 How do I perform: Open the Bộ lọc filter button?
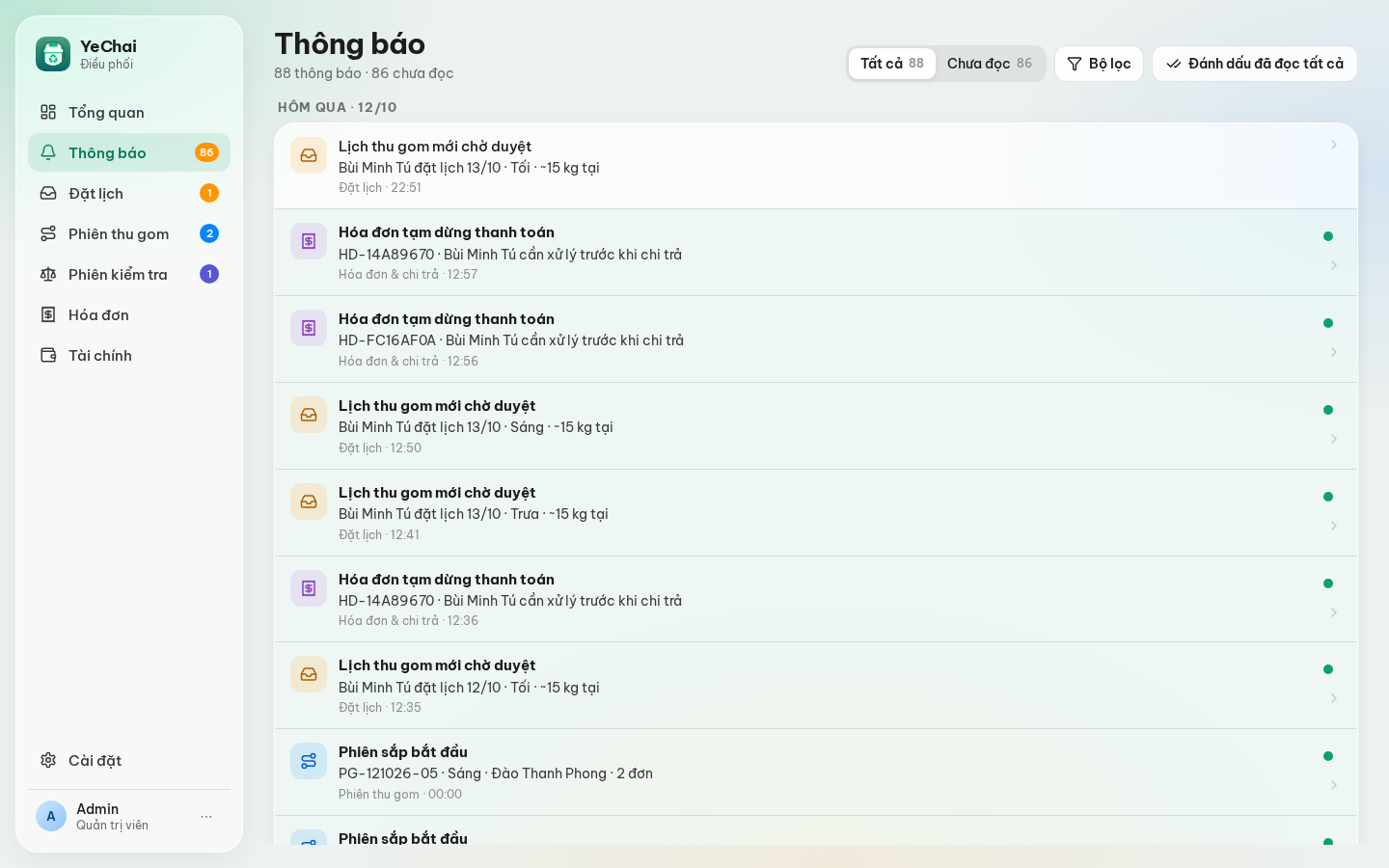coord(1099,64)
